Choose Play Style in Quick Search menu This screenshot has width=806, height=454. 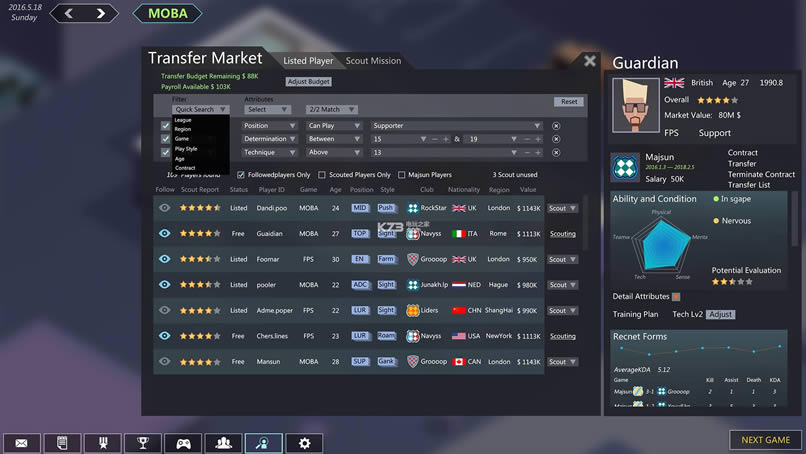tap(186, 148)
